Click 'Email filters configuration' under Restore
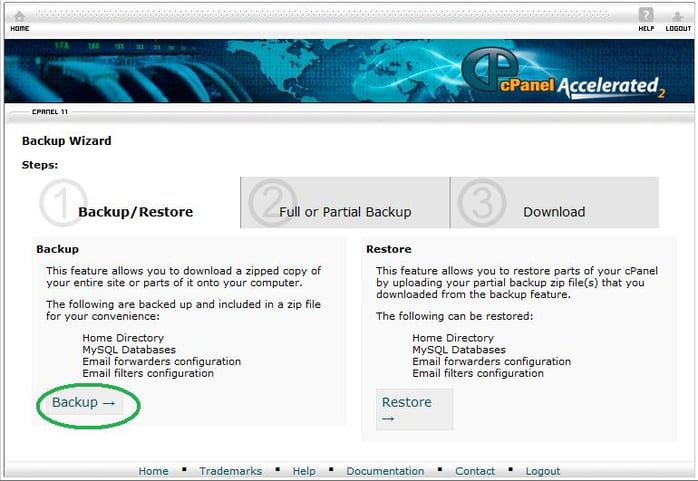Viewport: 698px width, 481px height. pos(478,373)
